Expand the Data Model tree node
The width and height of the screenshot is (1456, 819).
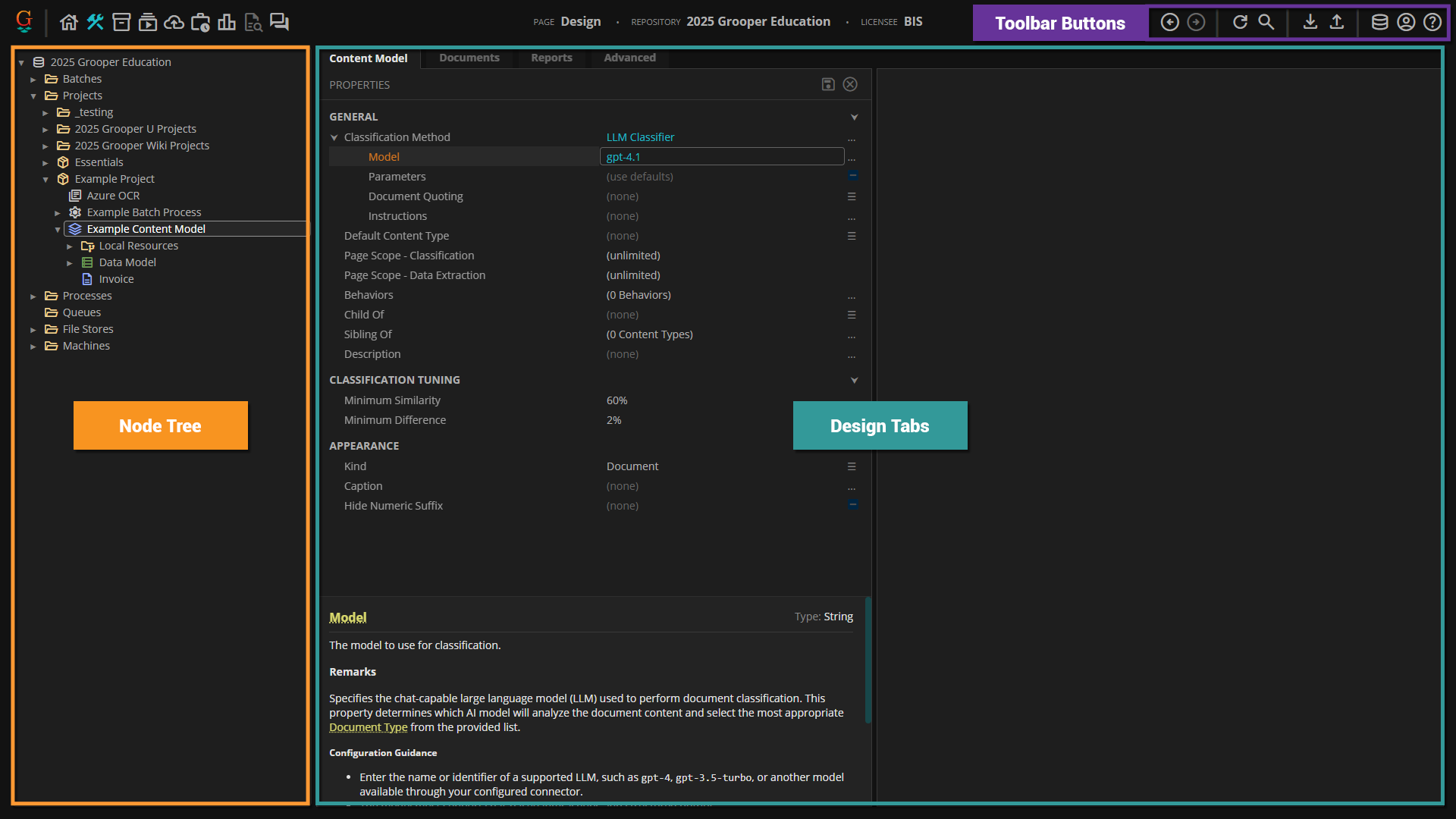(70, 263)
